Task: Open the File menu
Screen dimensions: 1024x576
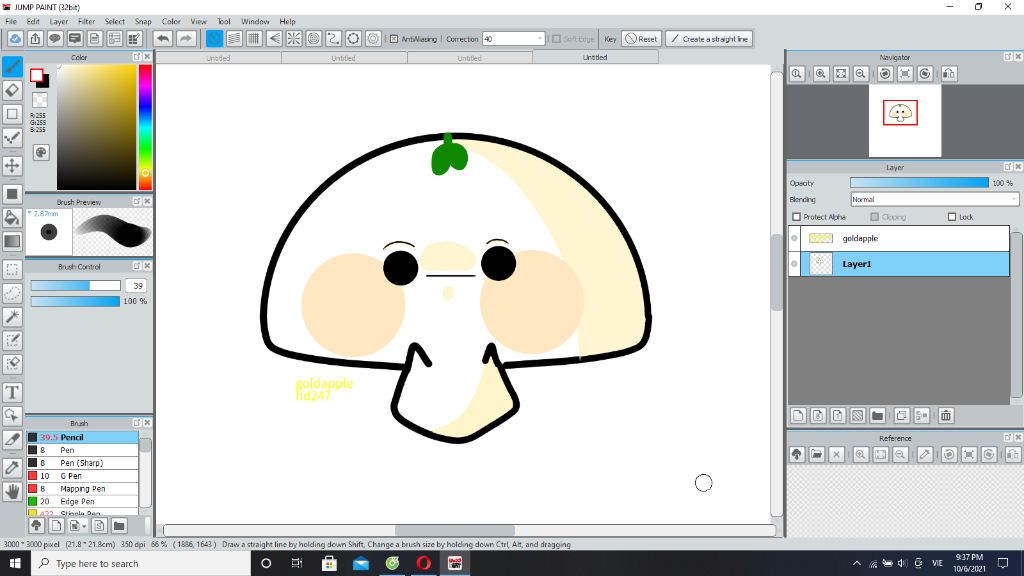Action: point(11,22)
